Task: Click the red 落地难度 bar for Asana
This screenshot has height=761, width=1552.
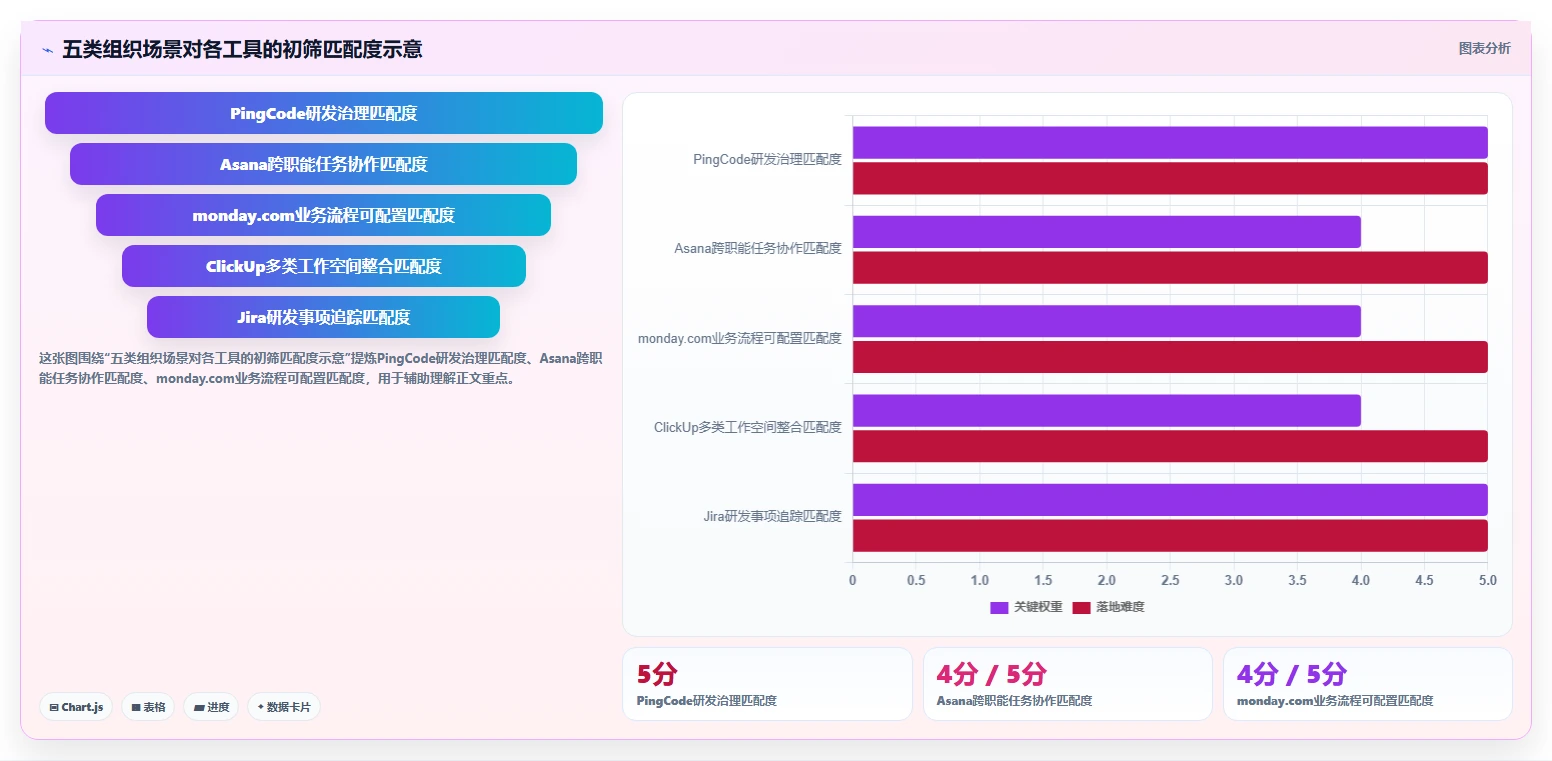Action: point(1170,267)
